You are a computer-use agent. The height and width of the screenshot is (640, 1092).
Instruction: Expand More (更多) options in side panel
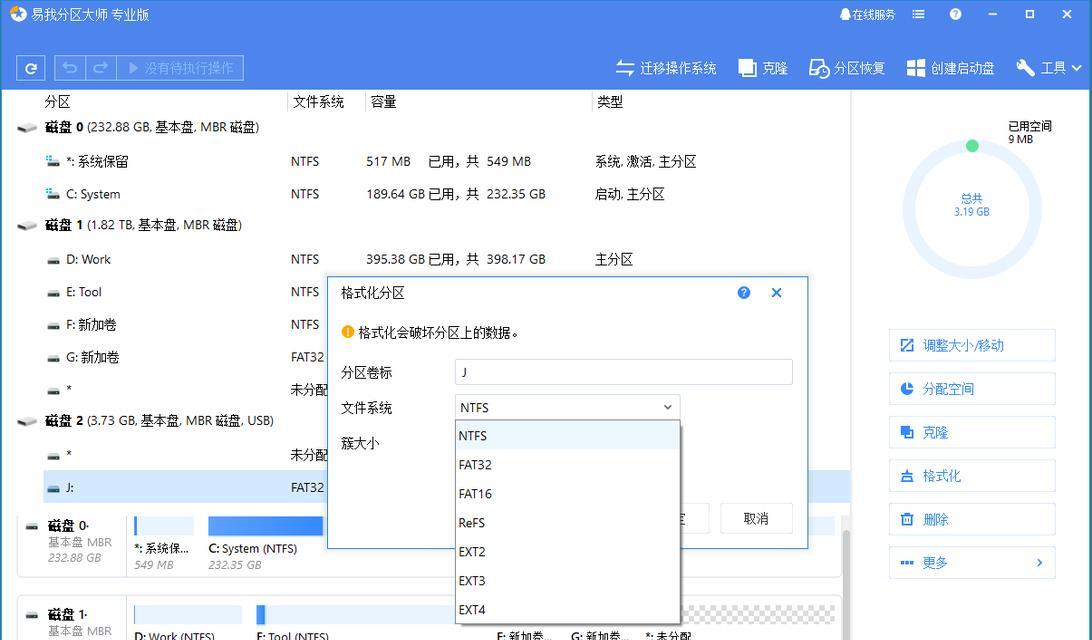[x=972, y=563]
